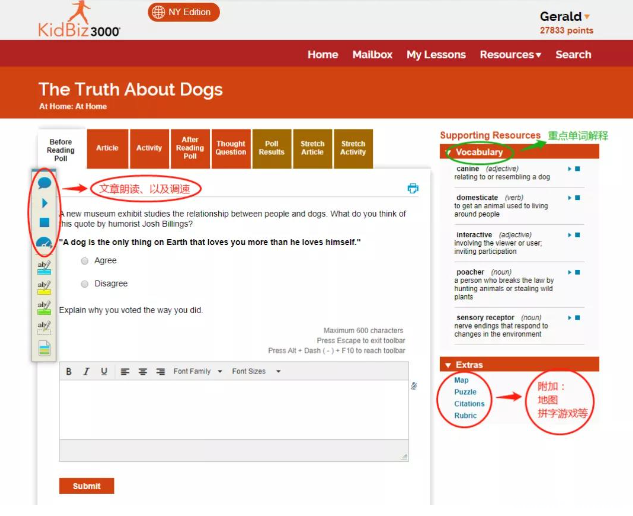
Task: Start reading with the sidebar play arrow
Action: tap(44, 203)
